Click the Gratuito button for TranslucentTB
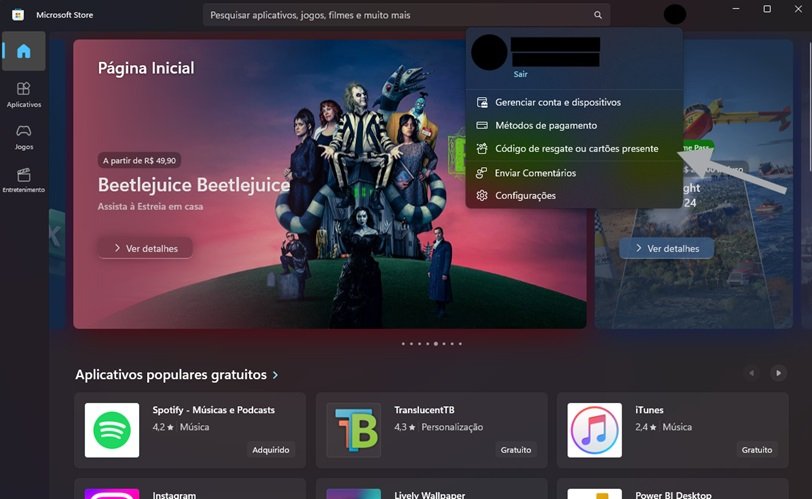812x499 pixels. (x=516, y=450)
